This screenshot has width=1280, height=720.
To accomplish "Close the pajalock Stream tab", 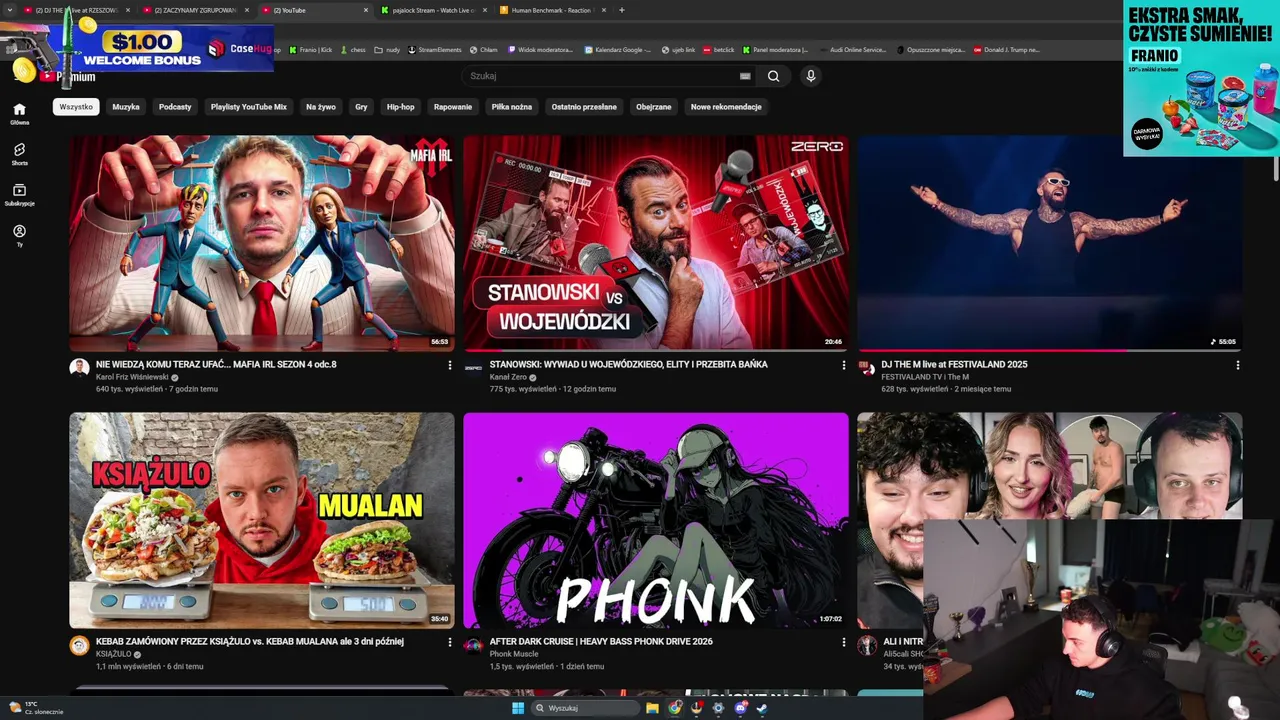I will (x=485, y=10).
